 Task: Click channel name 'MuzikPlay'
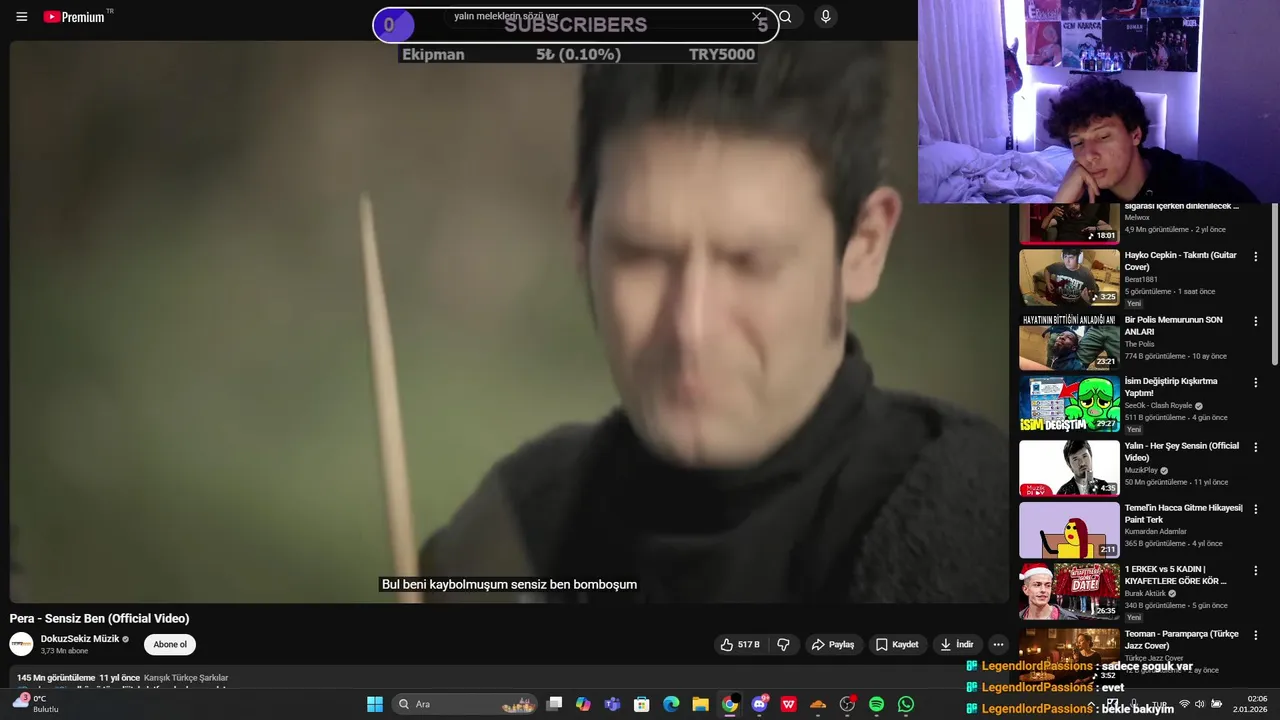coord(1140,470)
